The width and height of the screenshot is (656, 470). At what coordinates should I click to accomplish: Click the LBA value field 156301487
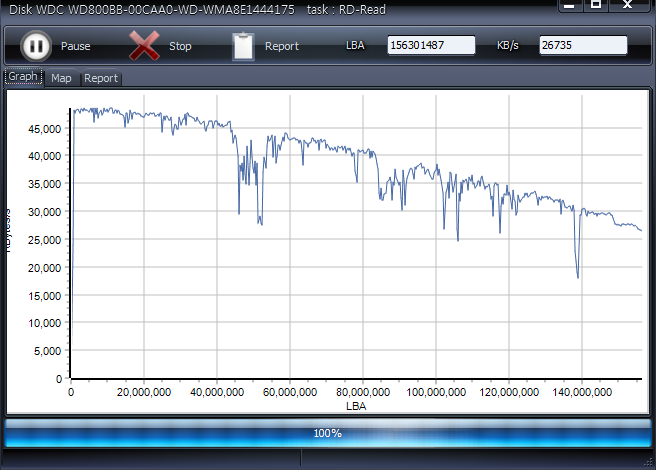(x=431, y=45)
